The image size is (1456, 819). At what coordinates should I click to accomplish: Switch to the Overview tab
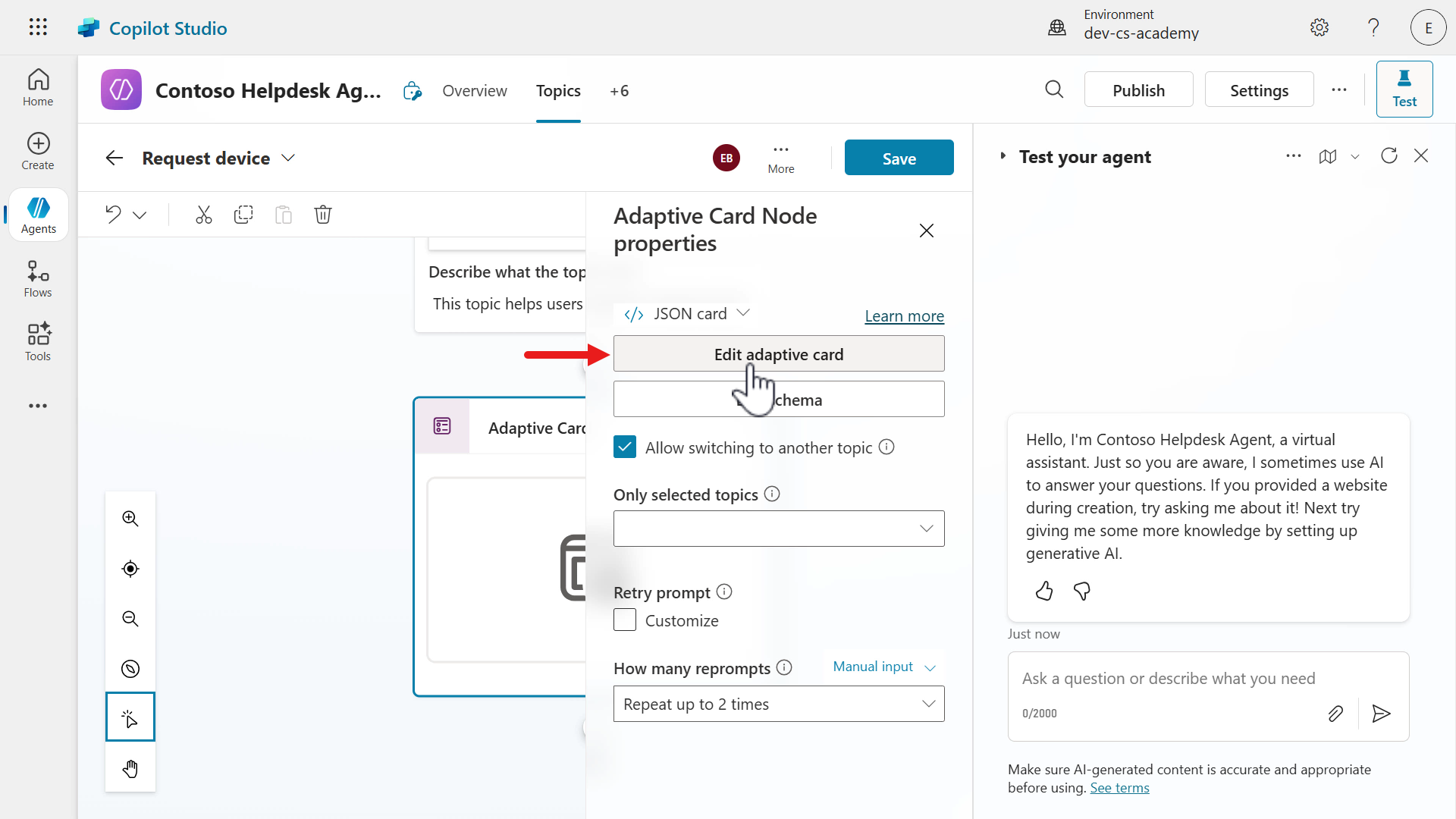coord(475,91)
